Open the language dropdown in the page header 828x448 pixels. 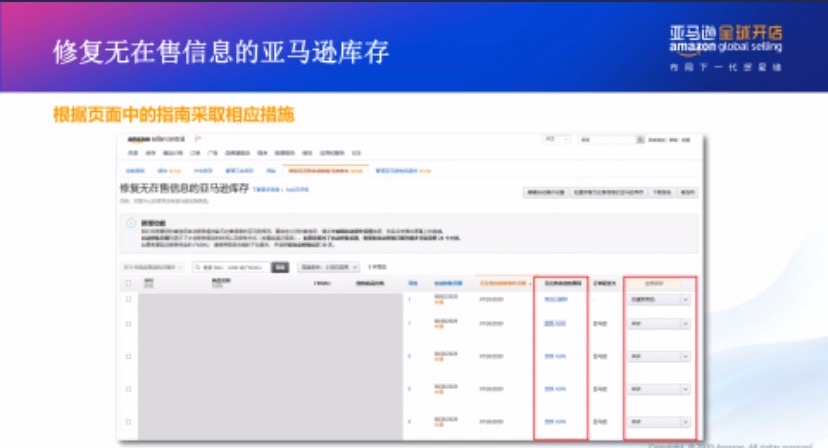(557, 139)
